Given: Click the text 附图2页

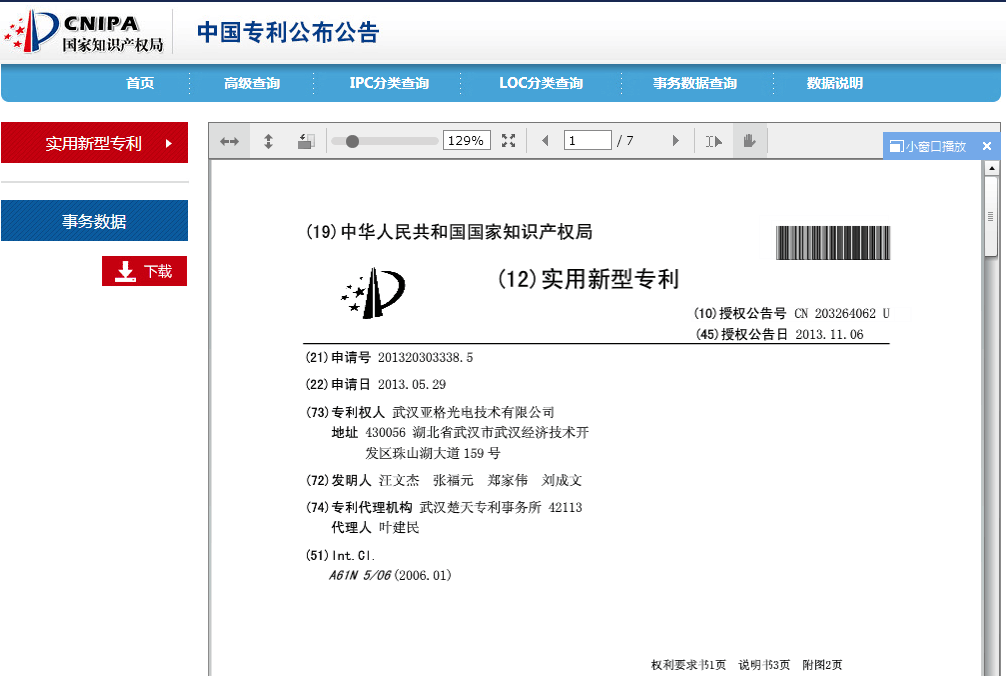Looking at the screenshot, I should tap(822, 665).
